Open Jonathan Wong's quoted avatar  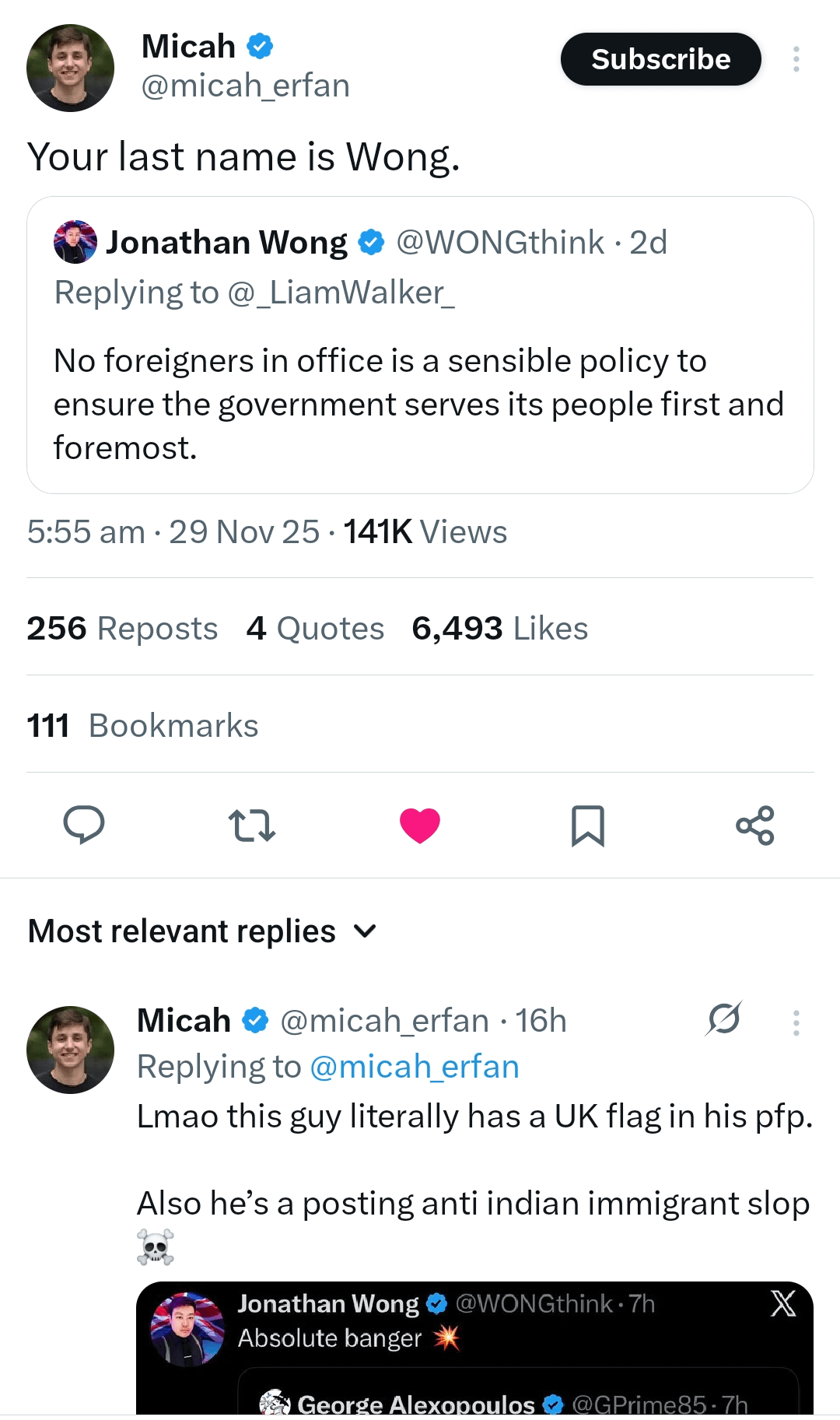75,242
